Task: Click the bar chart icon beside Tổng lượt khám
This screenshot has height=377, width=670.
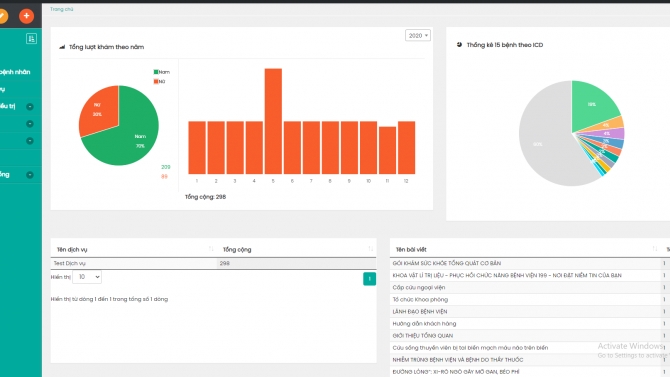Action: (x=62, y=47)
